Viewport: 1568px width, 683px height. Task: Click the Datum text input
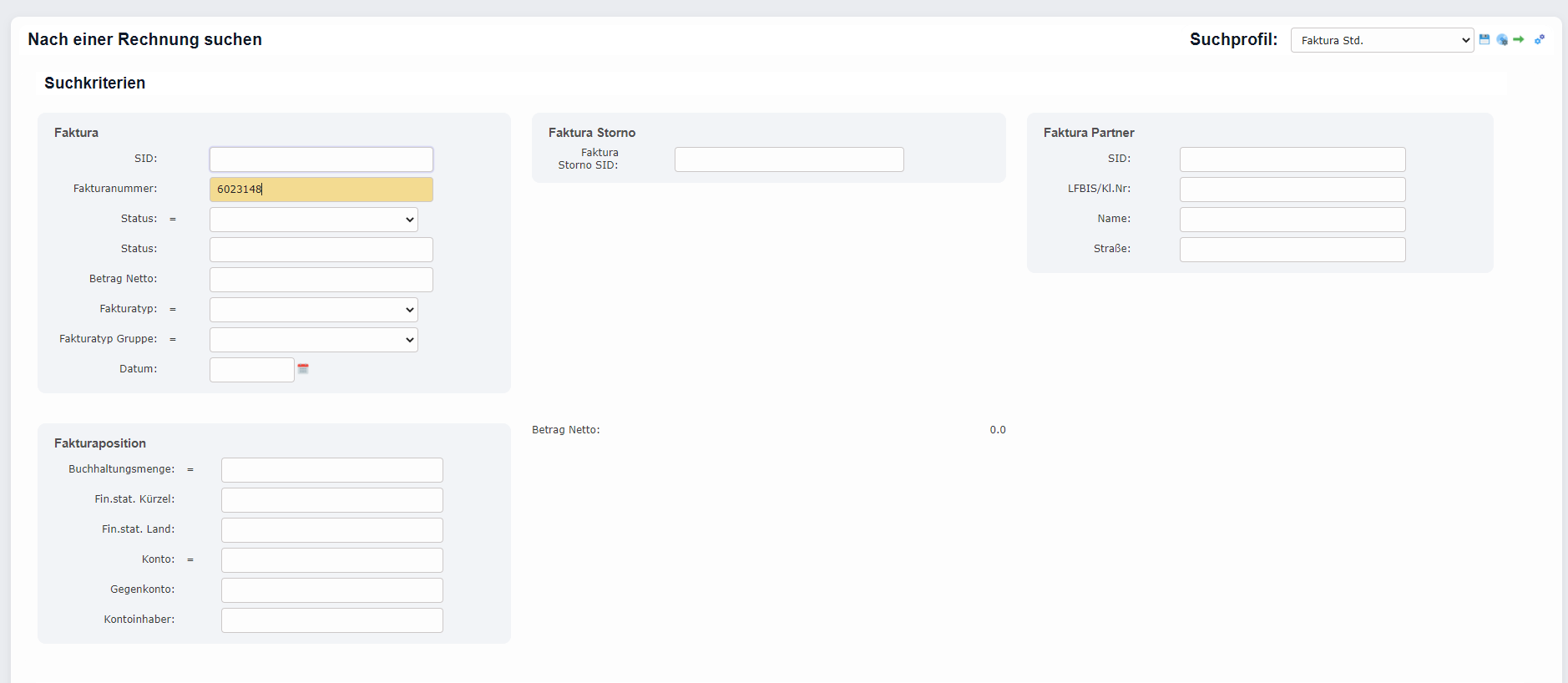click(x=251, y=370)
